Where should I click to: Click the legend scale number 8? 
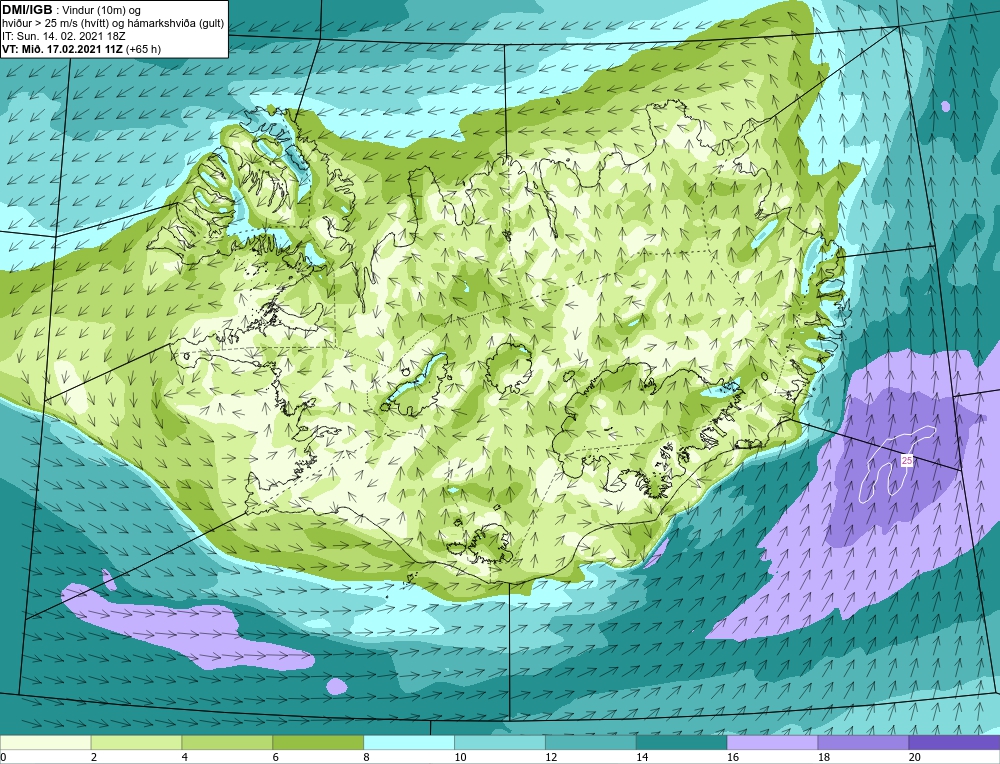click(x=367, y=758)
